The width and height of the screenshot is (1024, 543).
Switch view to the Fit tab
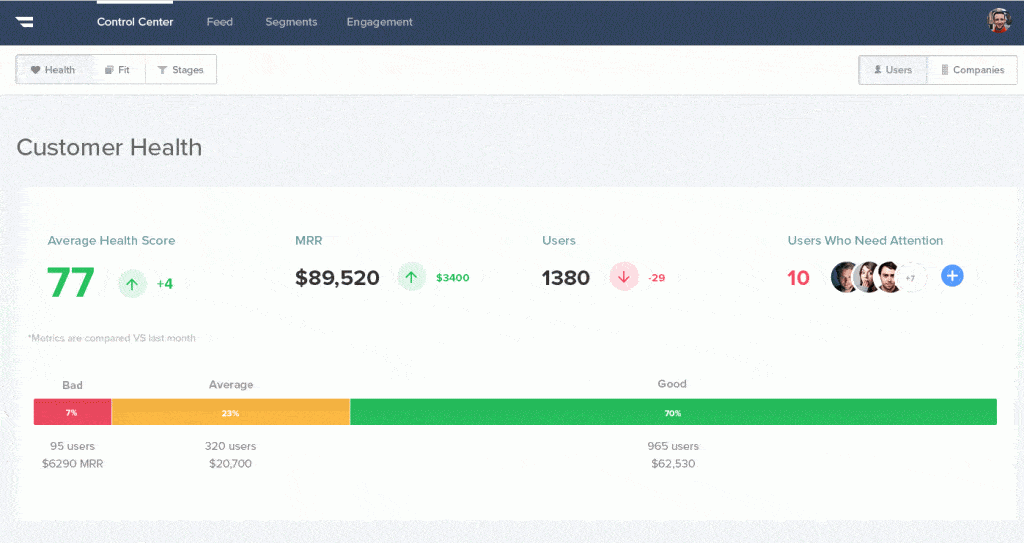click(x=118, y=70)
